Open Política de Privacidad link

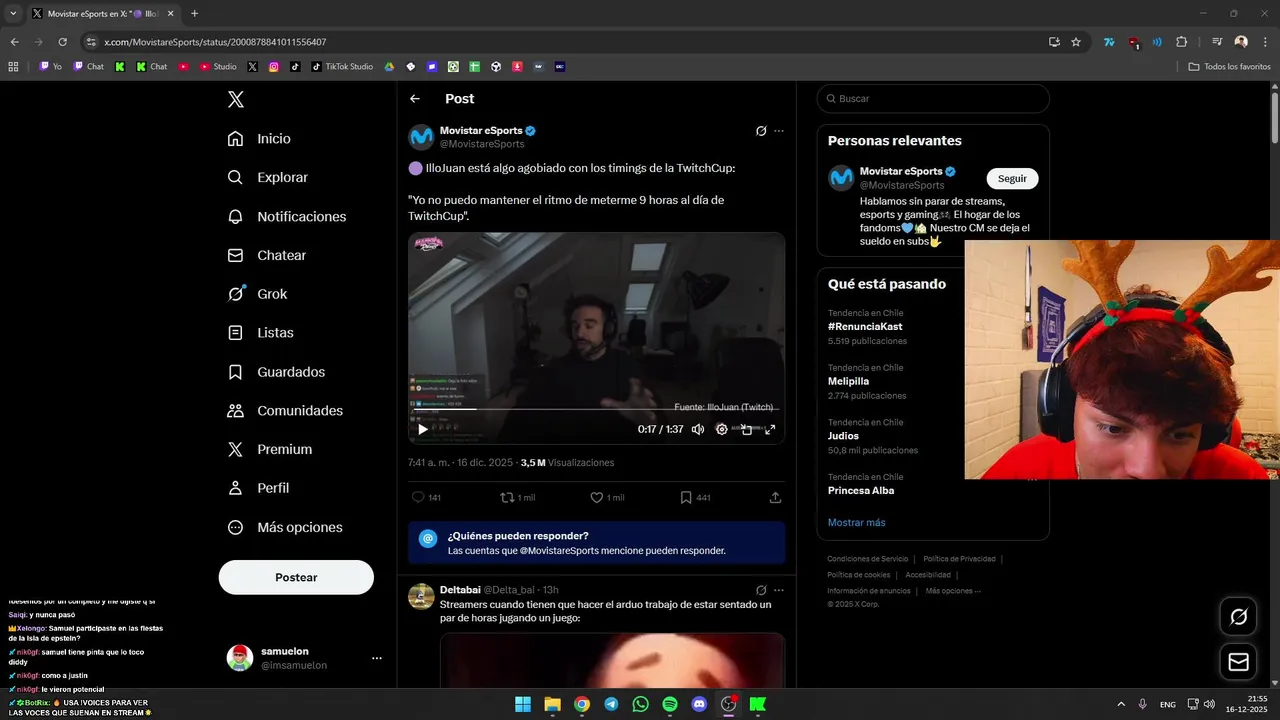[959, 559]
